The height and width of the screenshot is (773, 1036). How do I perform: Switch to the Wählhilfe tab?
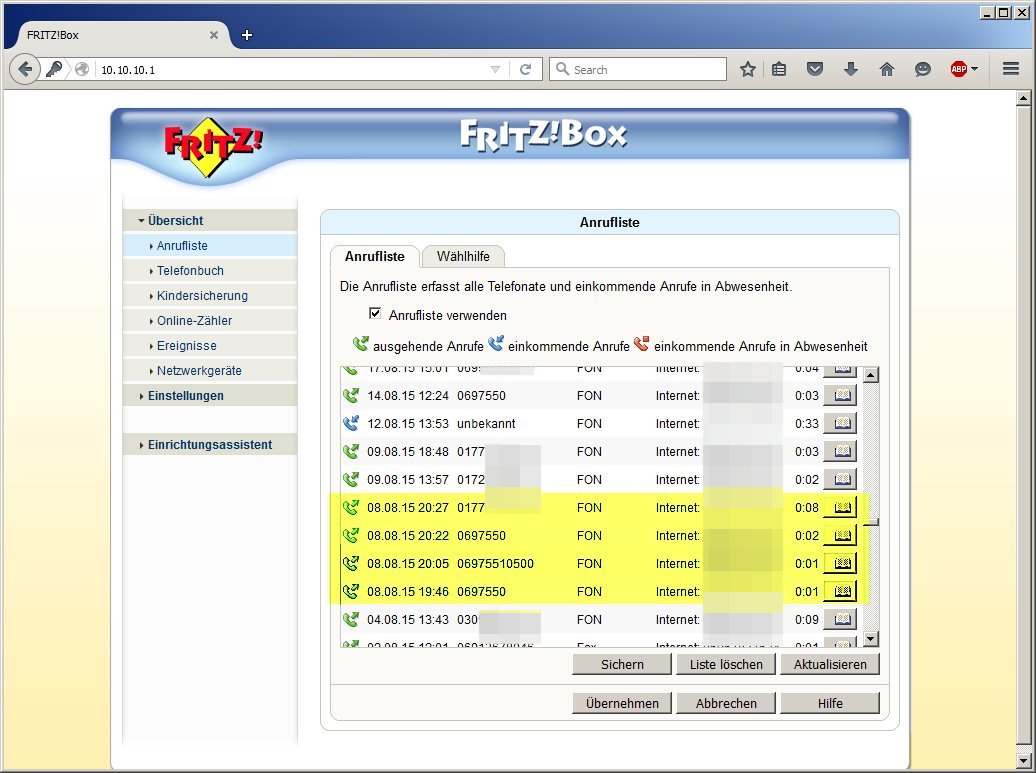tap(463, 257)
